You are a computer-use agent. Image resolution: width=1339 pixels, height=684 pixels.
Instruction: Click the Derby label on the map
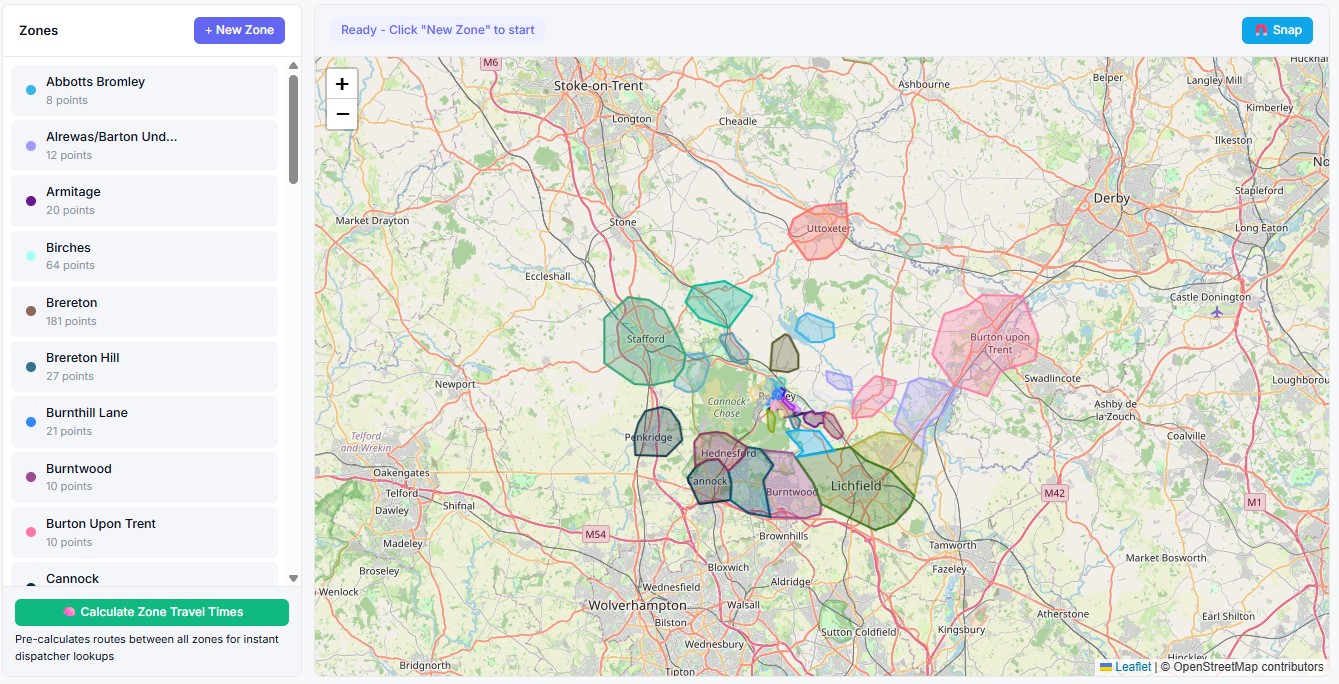[x=1111, y=198]
